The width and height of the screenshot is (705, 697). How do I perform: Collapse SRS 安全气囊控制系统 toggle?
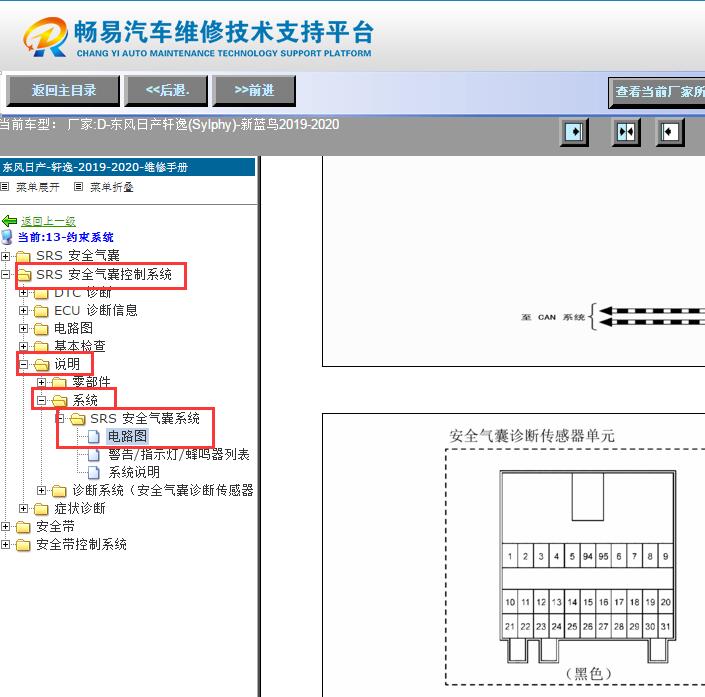(5, 274)
